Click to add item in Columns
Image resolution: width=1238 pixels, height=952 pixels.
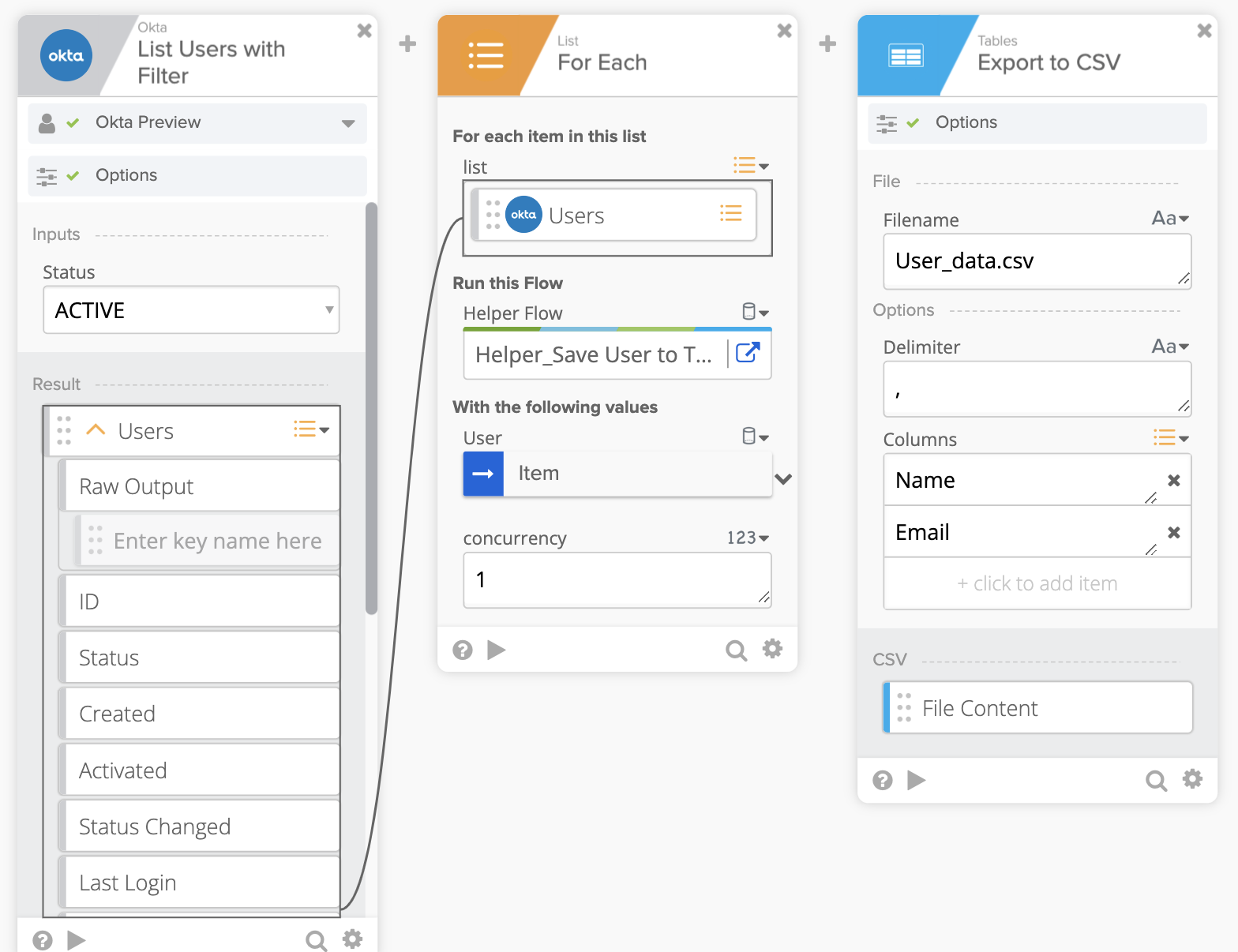[1037, 583]
